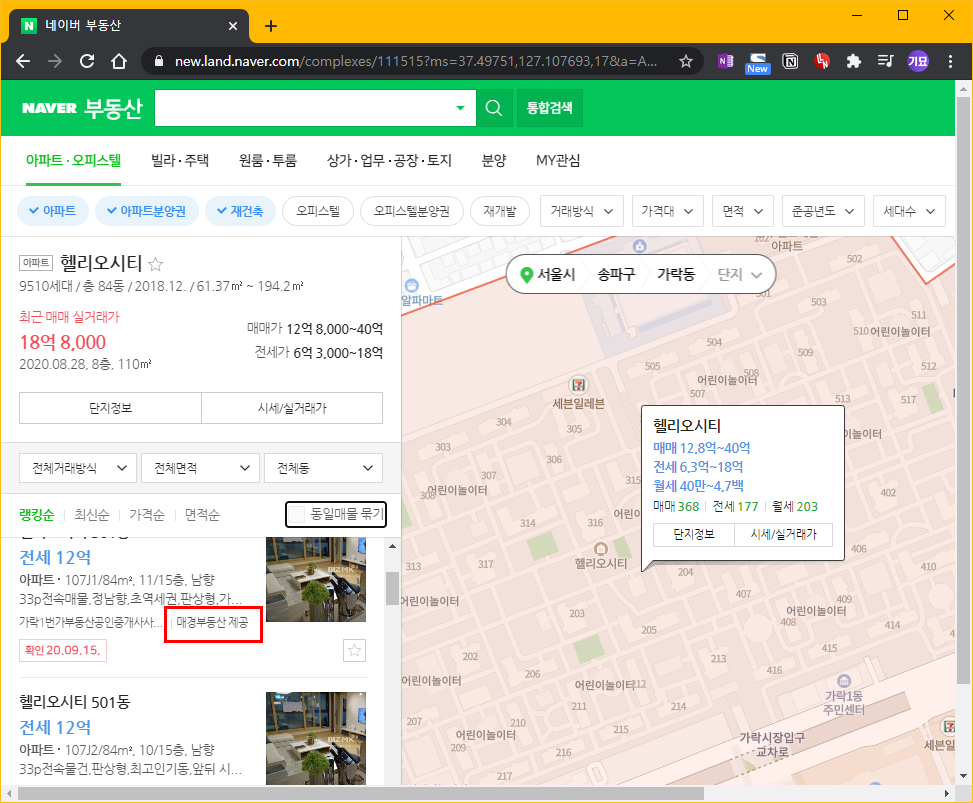Select the MY관심 tab
Viewport: 973px width, 803px height.
pos(558,160)
